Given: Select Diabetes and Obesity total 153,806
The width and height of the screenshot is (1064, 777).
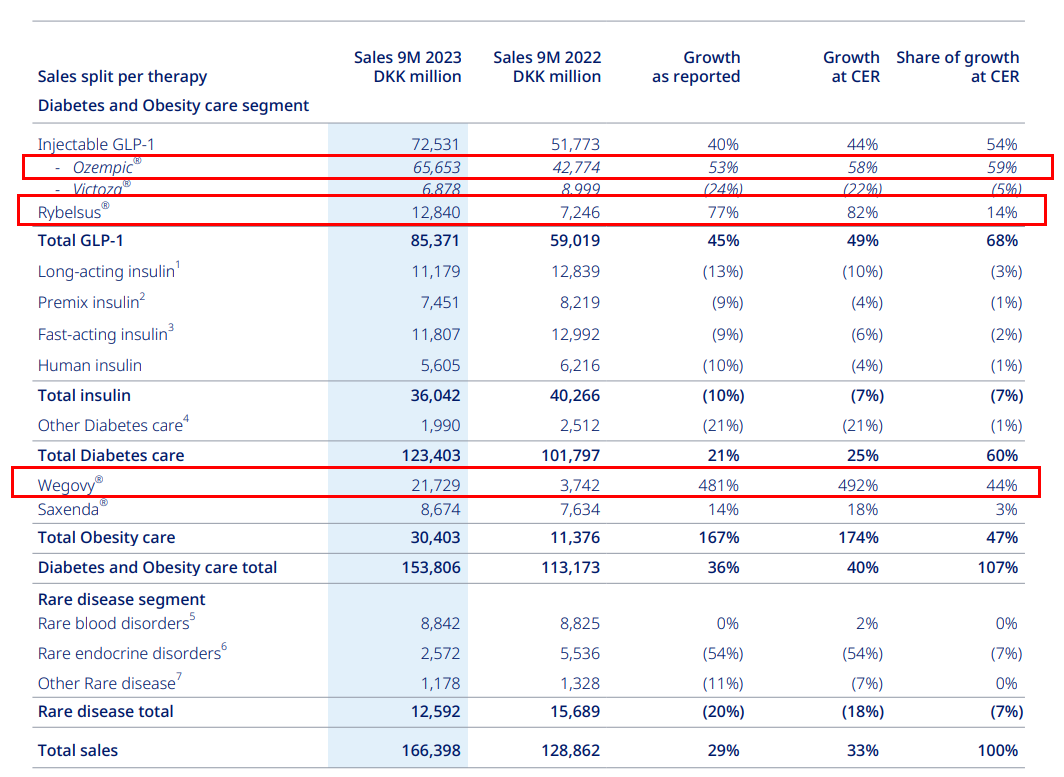Looking at the screenshot, I should point(431,568).
